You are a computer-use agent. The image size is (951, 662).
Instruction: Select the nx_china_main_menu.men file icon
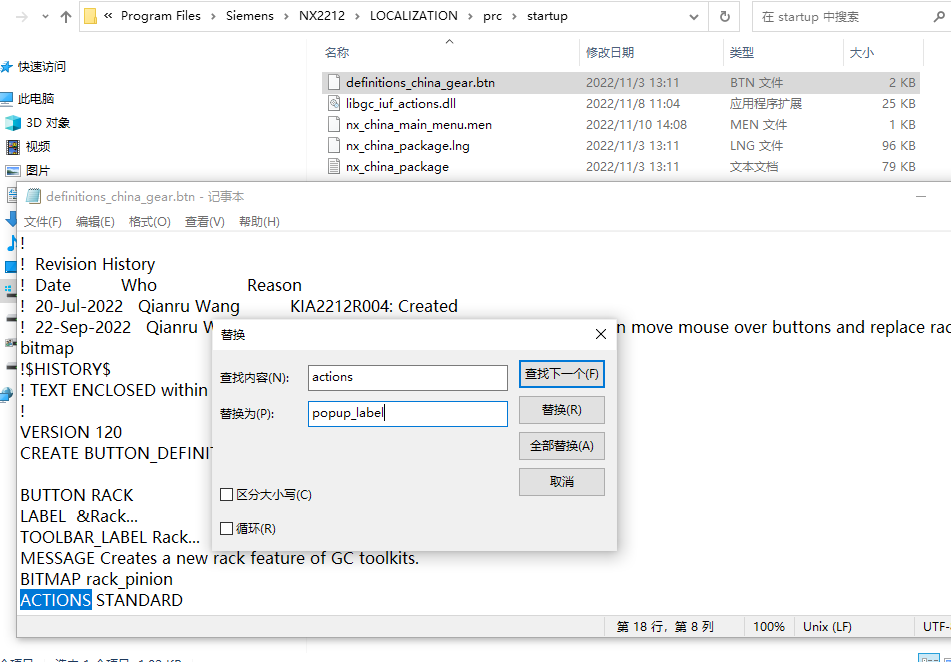[x=334, y=125]
